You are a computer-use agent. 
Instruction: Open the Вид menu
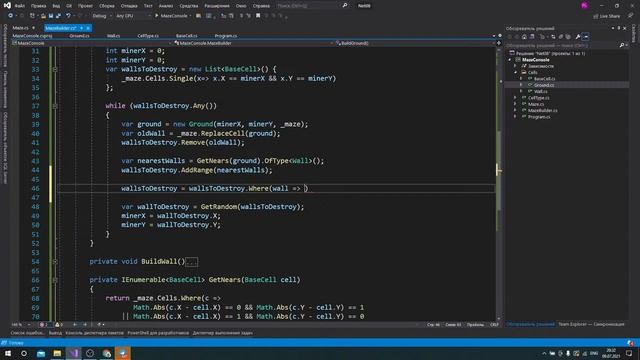[x=56, y=6]
